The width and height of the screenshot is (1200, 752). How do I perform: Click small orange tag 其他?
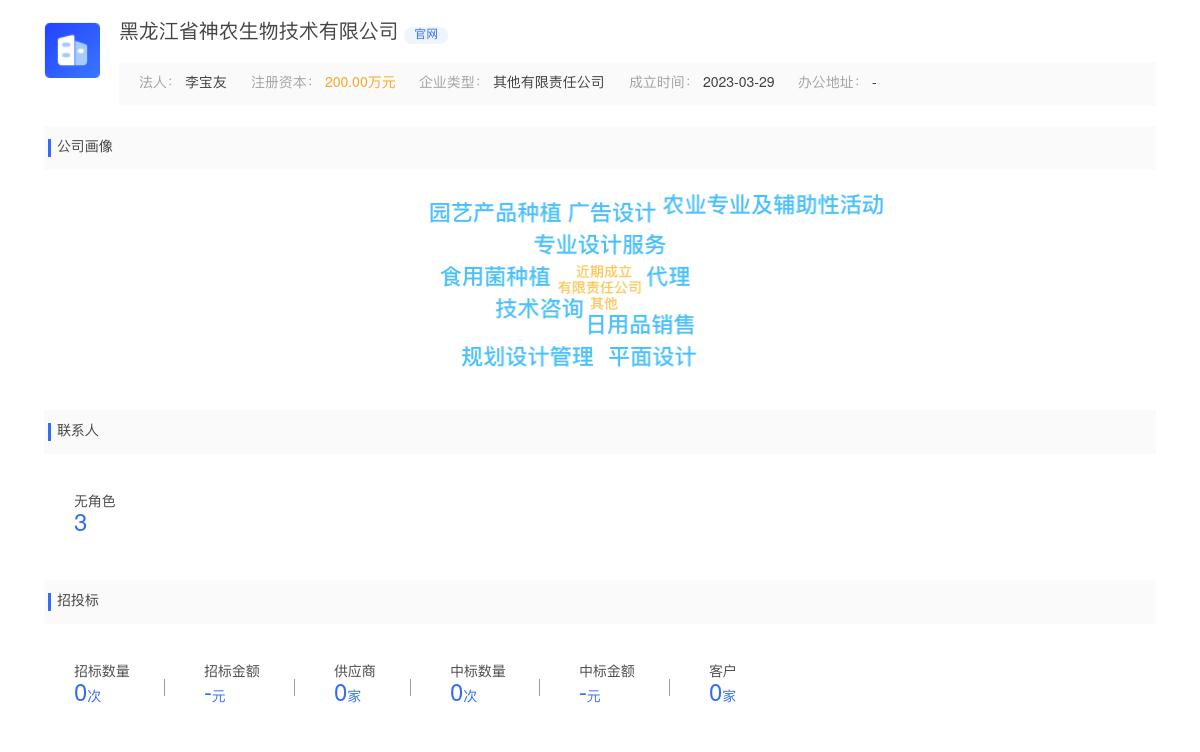(604, 304)
